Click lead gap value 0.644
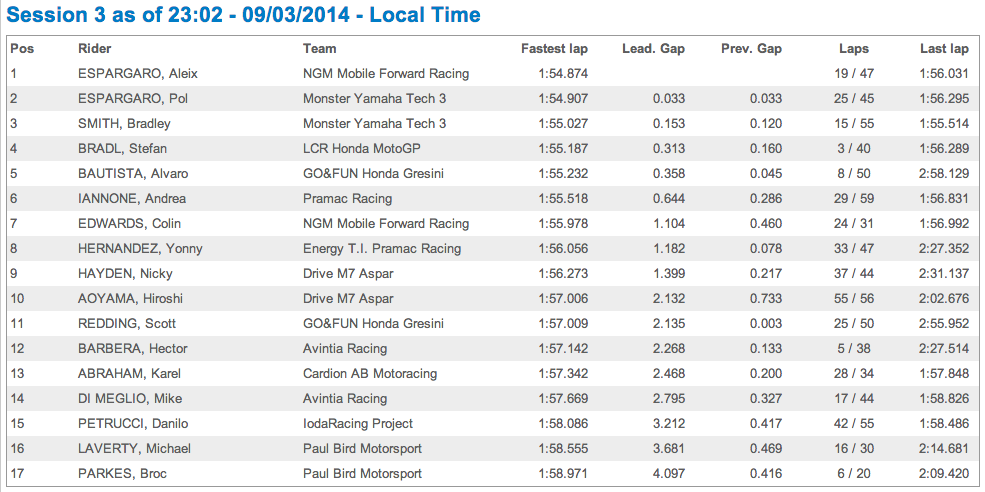 pyautogui.click(x=669, y=199)
